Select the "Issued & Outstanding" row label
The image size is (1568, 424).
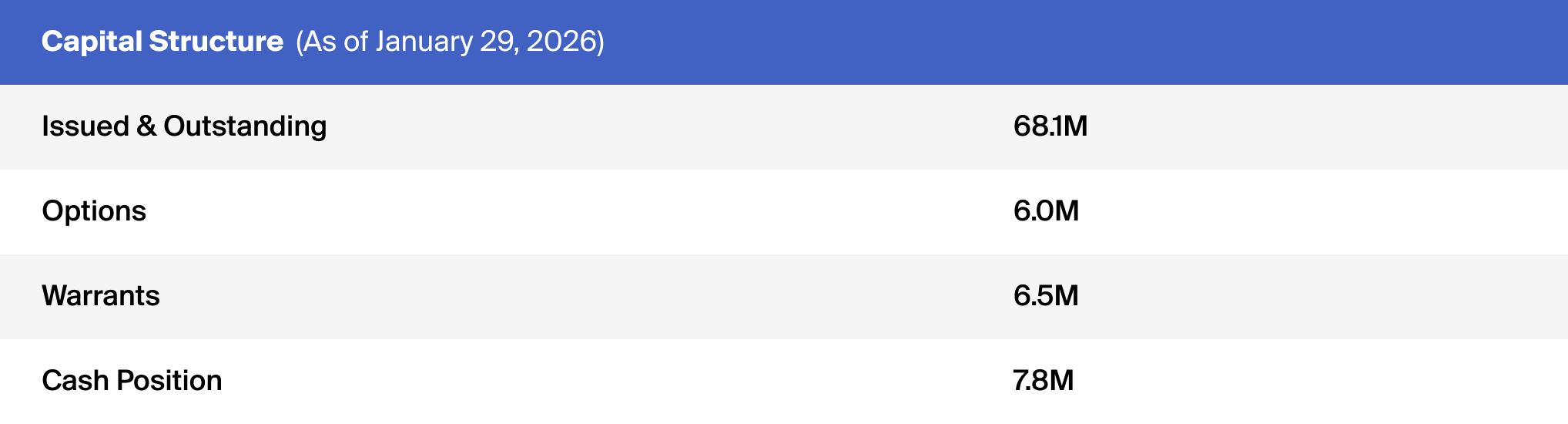[x=184, y=126]
